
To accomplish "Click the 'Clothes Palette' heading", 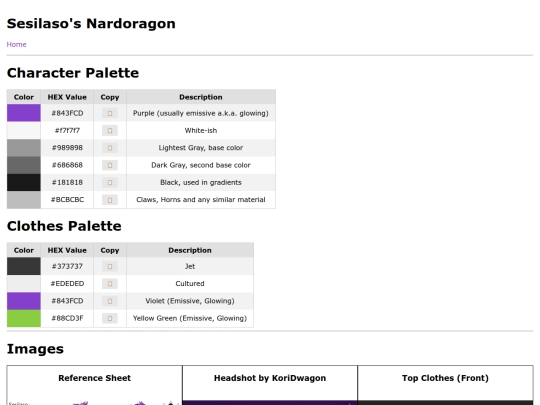I will point(64,226).
